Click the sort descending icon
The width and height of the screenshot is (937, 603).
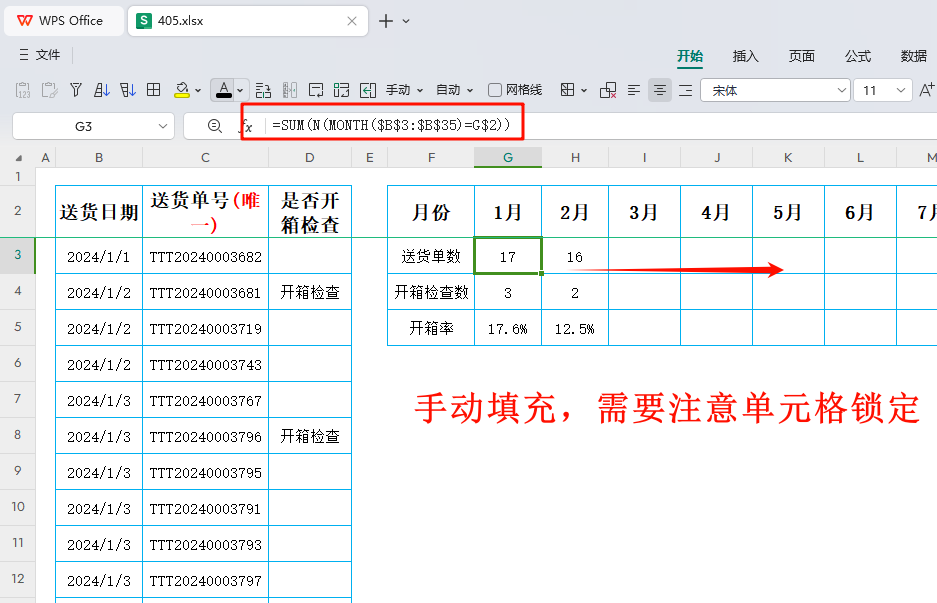tap(128, 90)
